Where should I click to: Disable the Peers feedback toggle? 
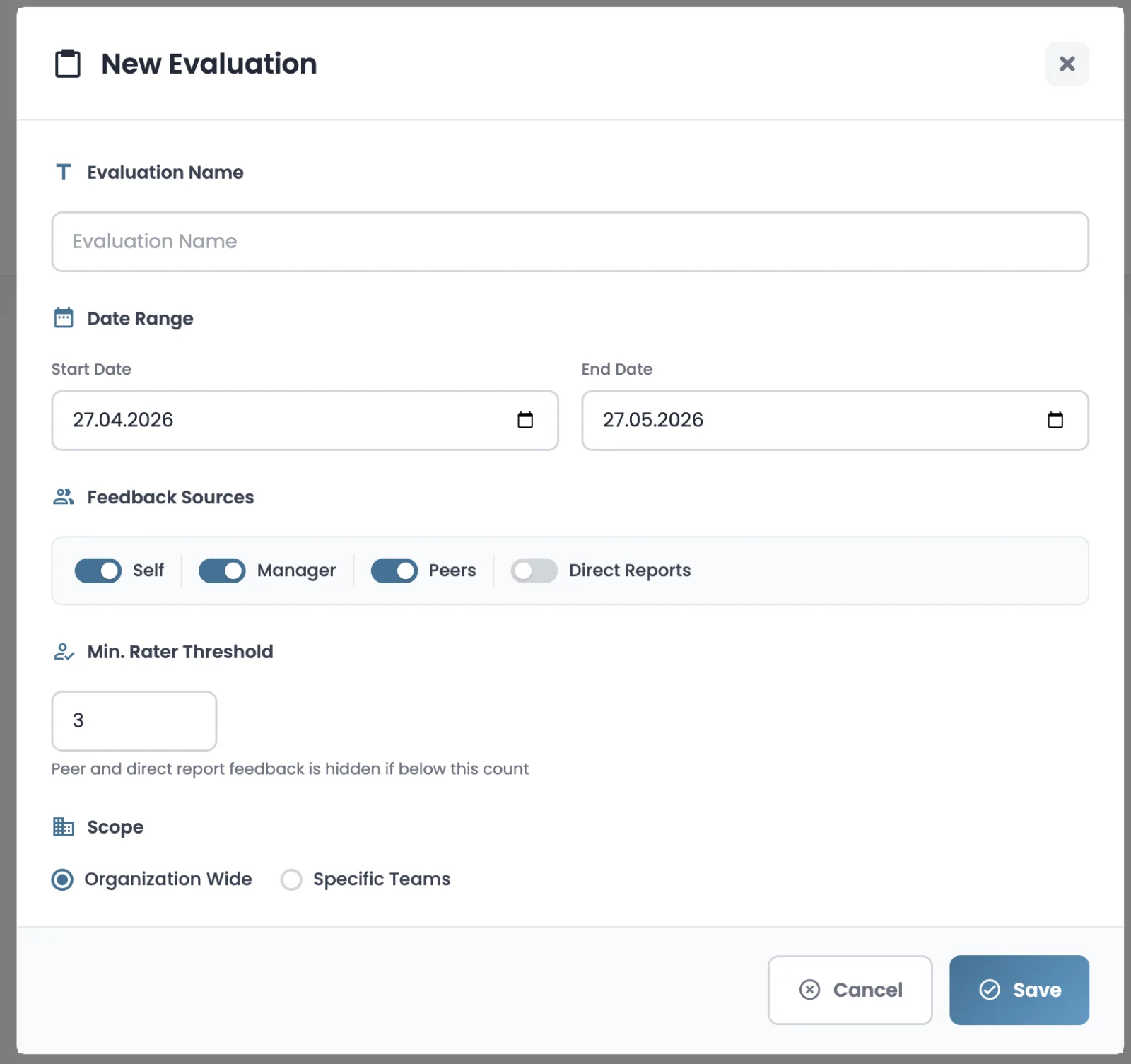394,571
